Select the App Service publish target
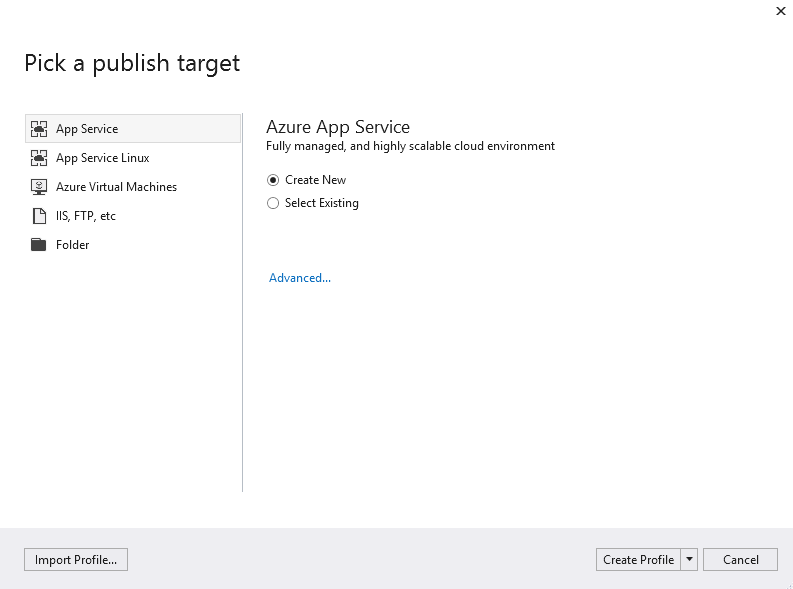This screenshot has height=589, width=793. coord(133,128)
